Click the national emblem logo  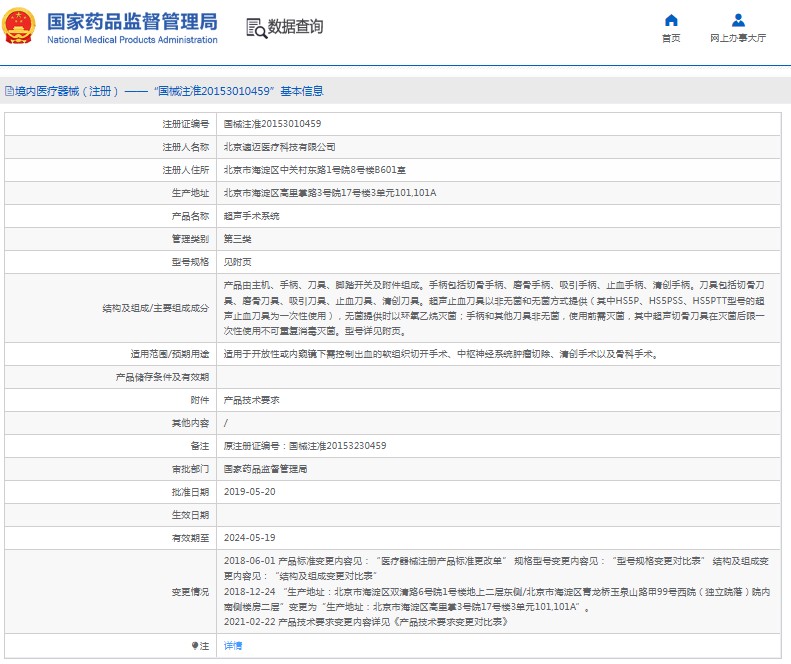tap(20, 26)
